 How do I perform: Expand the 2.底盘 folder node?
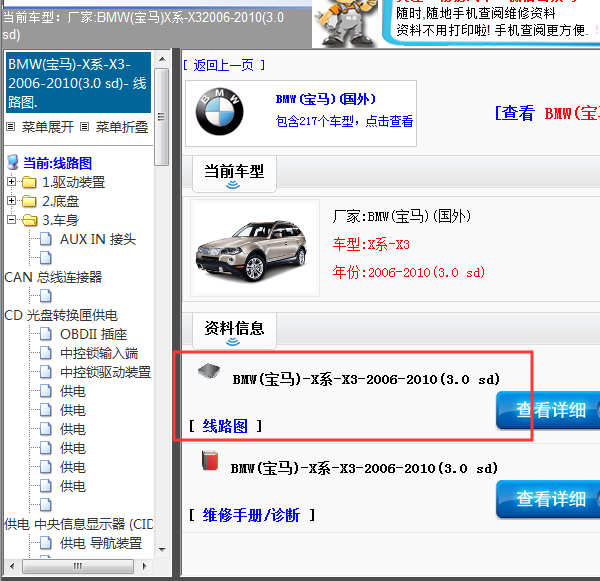[11, 200]
